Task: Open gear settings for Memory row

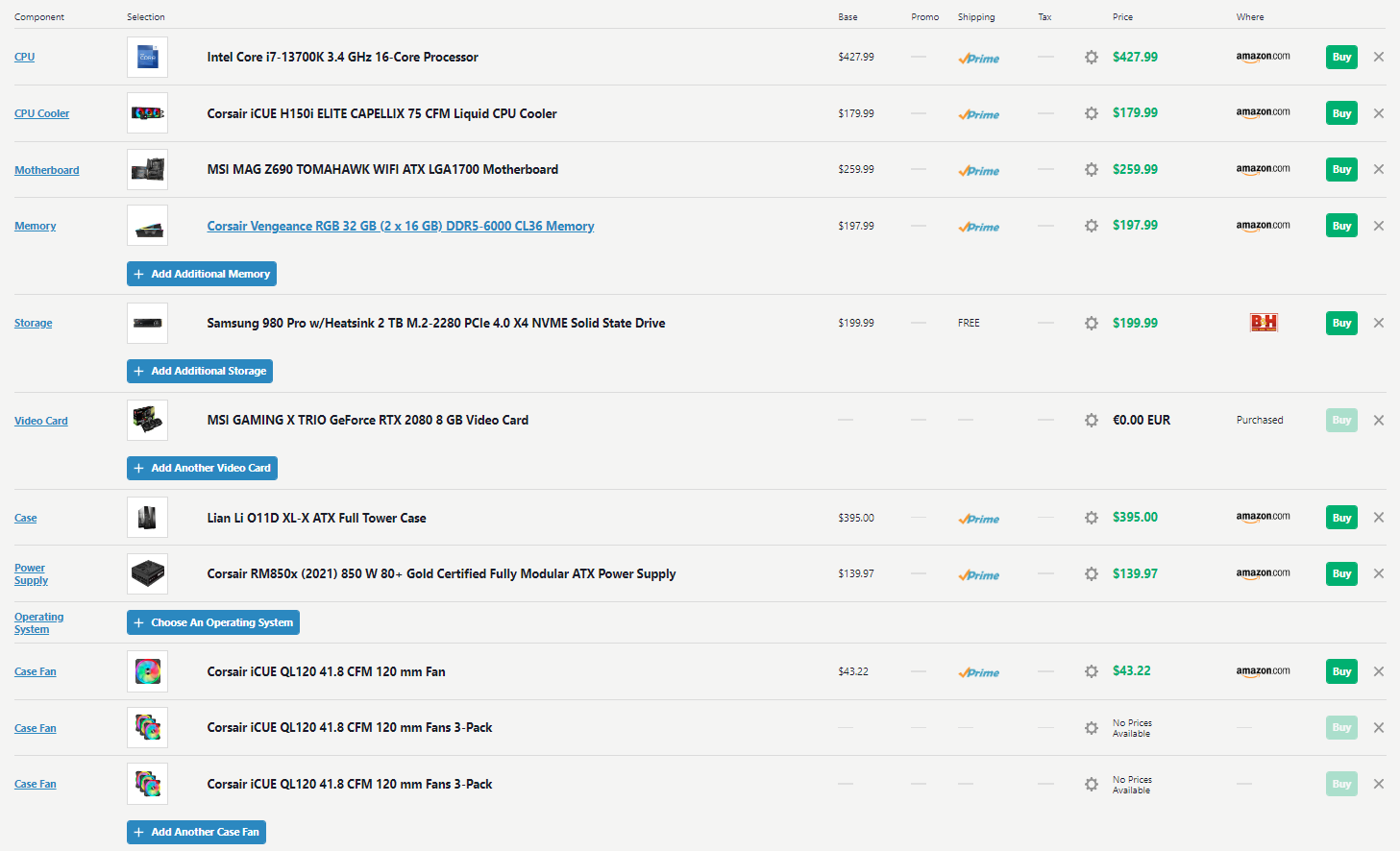Action: (x=1092, y=226)
